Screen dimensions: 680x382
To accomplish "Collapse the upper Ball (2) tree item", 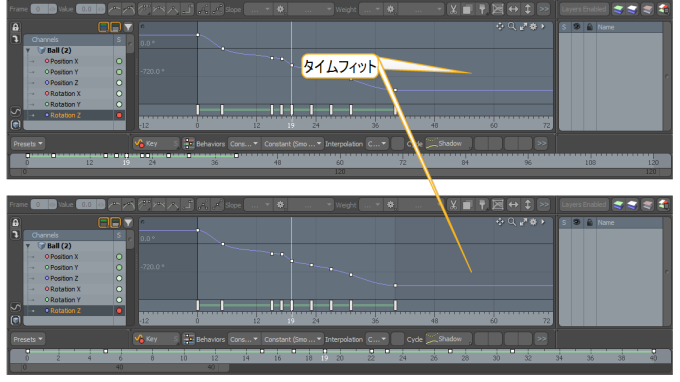I will pyautogui.click(x=28, y=51).
